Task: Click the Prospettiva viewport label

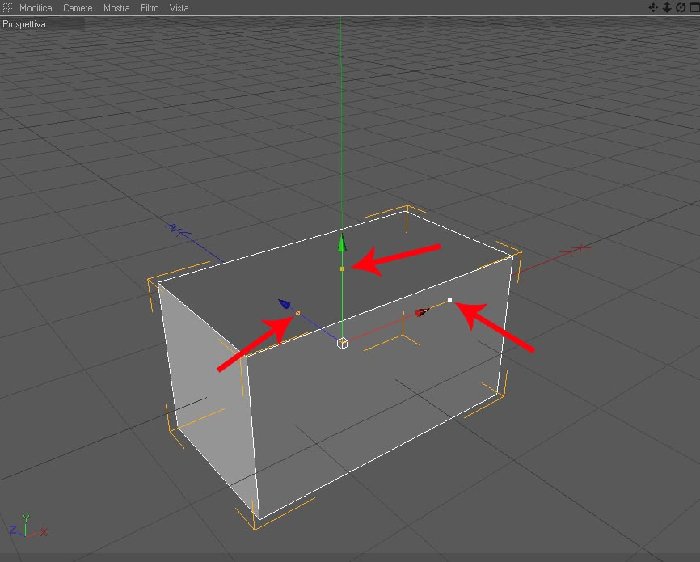Action: pos(24,24)
